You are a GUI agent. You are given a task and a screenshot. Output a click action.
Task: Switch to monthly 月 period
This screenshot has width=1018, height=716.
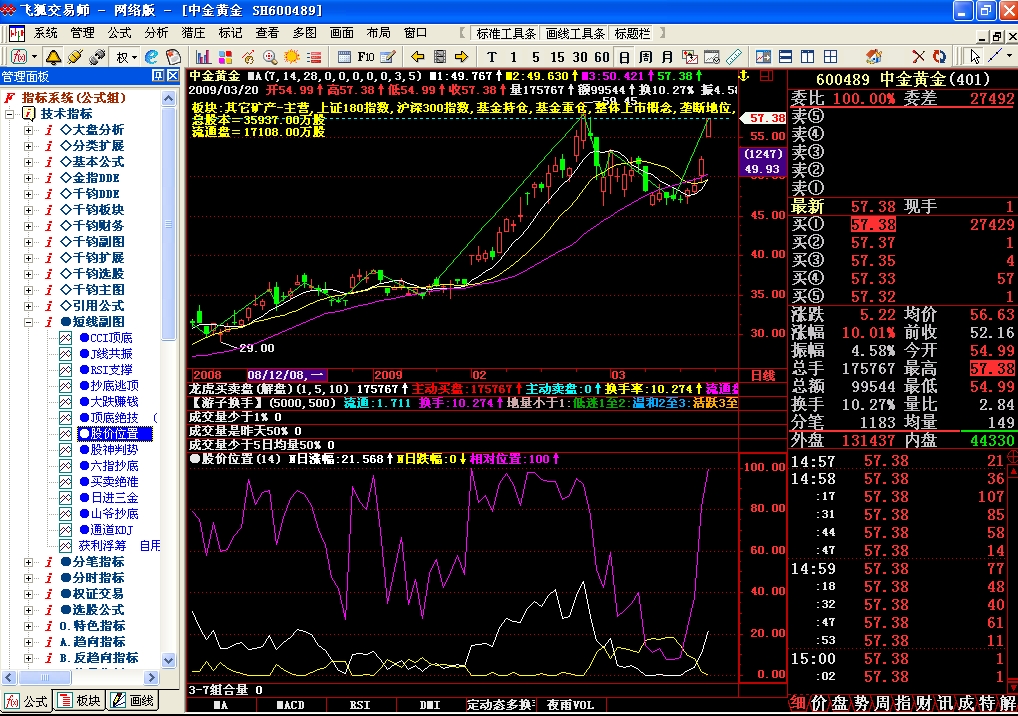point(667,57)
